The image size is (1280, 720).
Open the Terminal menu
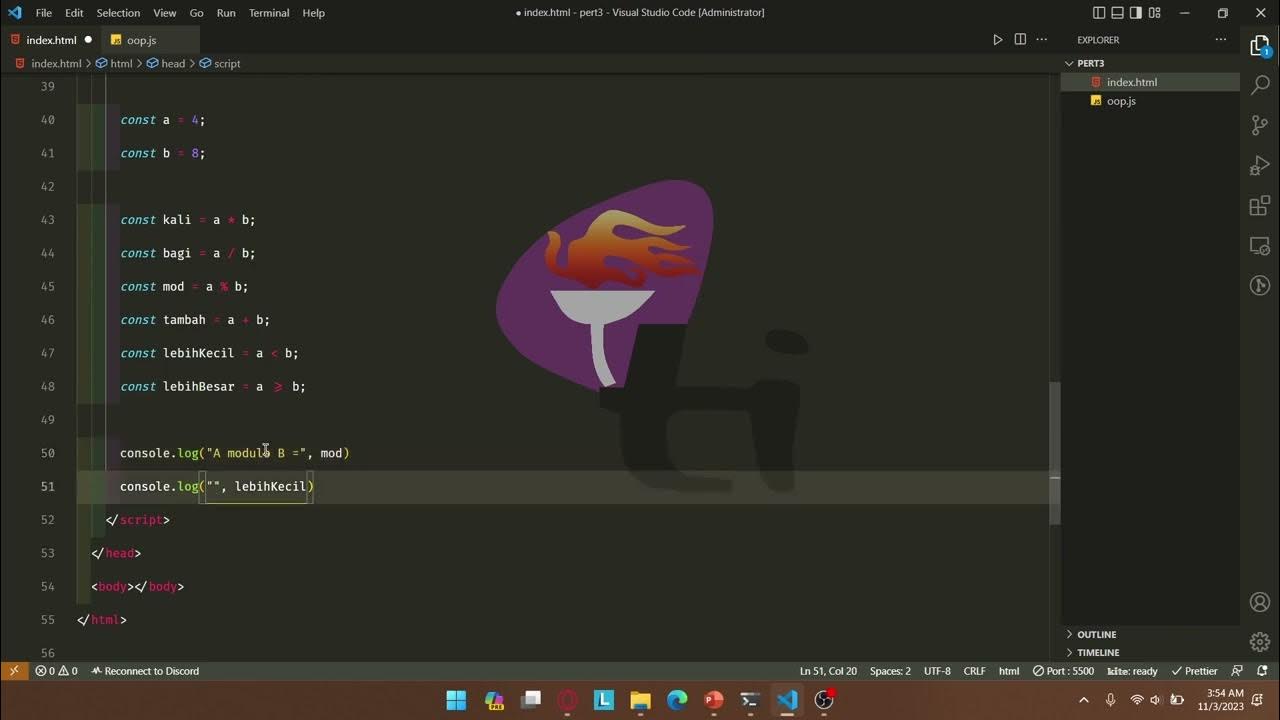(269, 13)
